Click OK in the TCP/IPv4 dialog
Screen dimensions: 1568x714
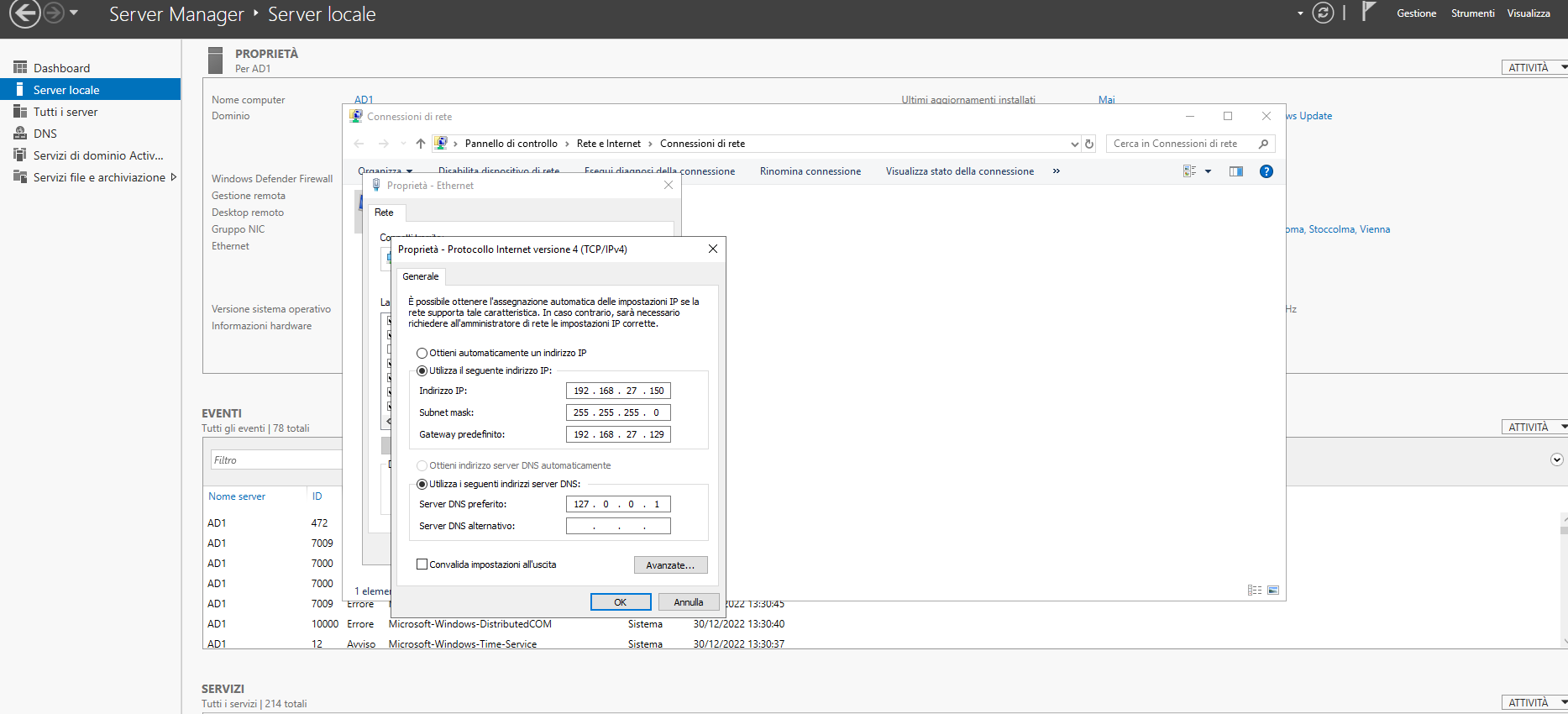click(x=621, y=602)
